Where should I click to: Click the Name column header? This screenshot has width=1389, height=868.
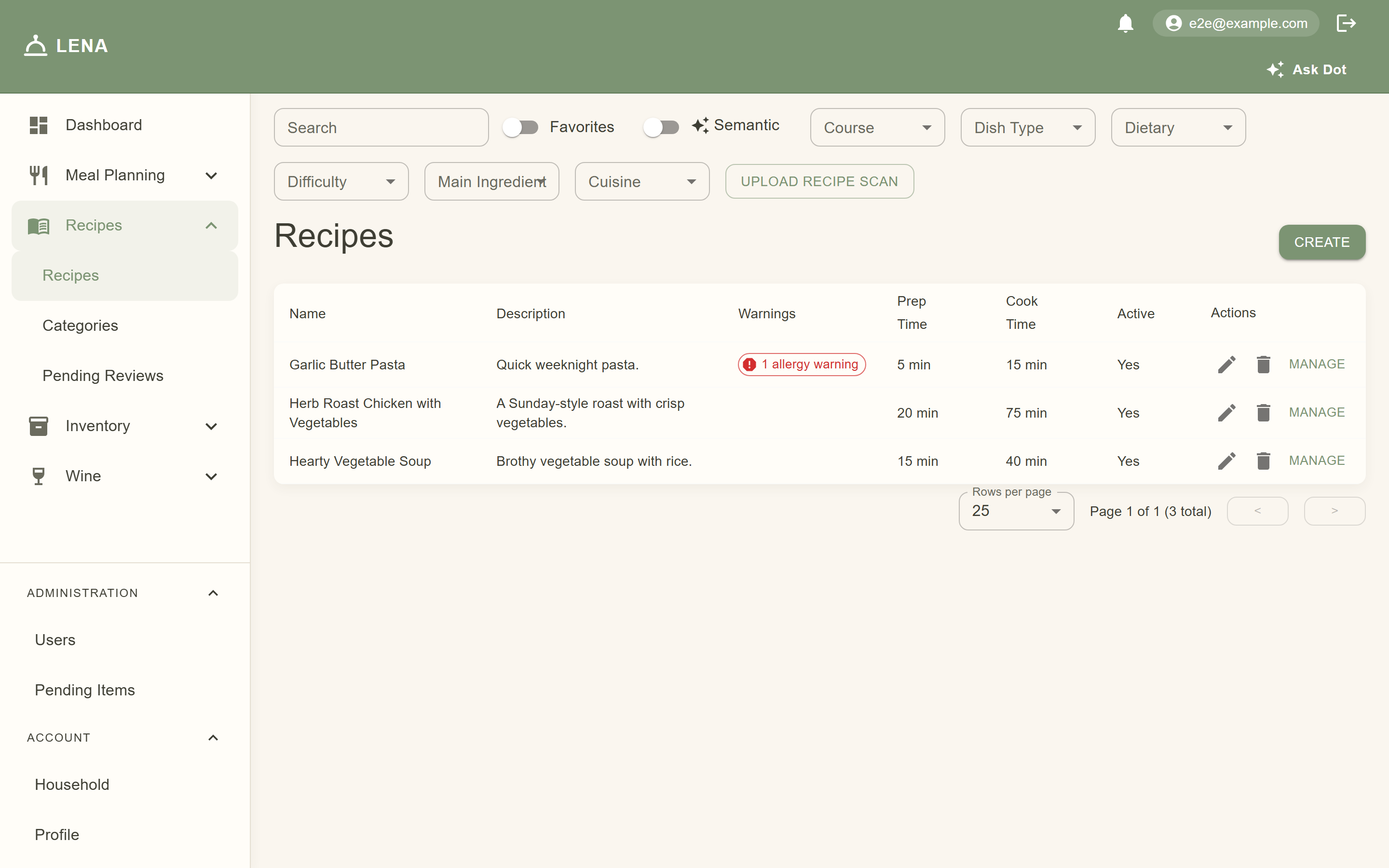tap(307, 314)
